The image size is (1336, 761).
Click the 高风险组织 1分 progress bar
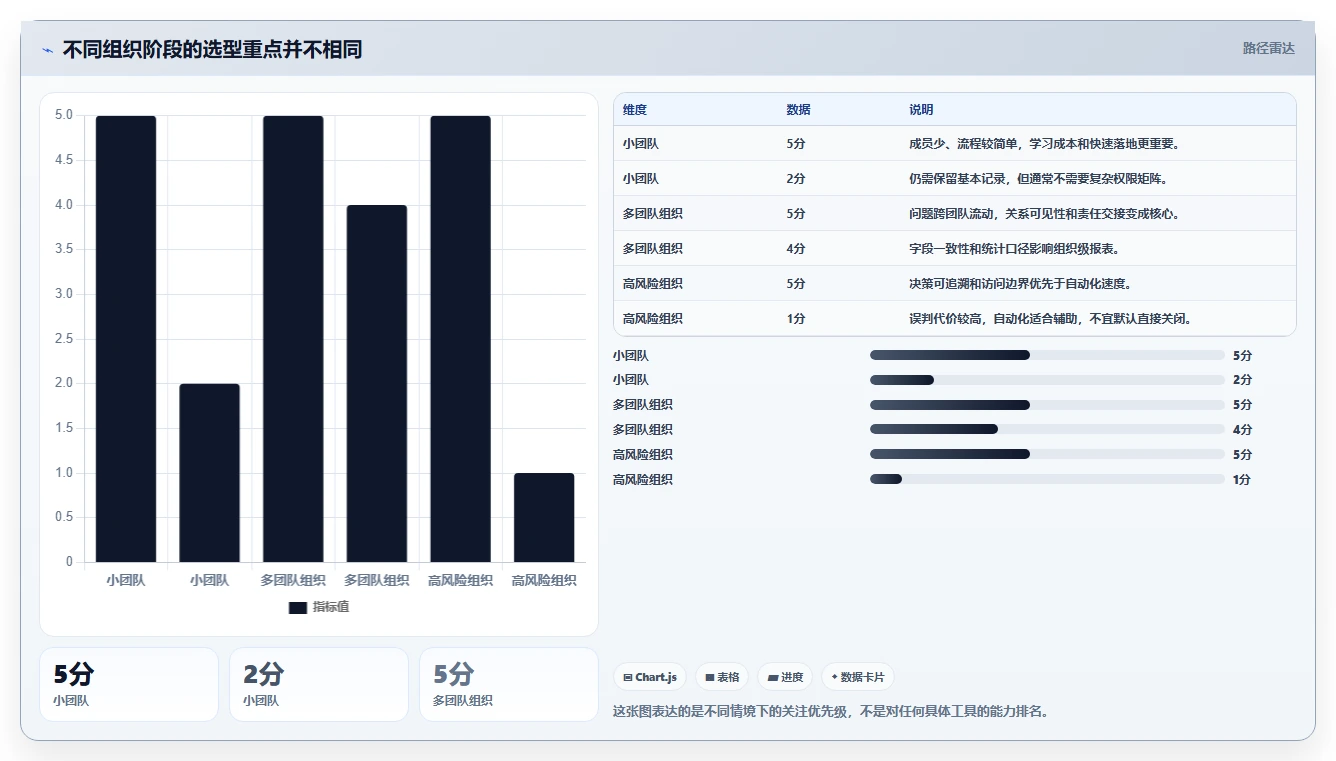pos(1047,480)
